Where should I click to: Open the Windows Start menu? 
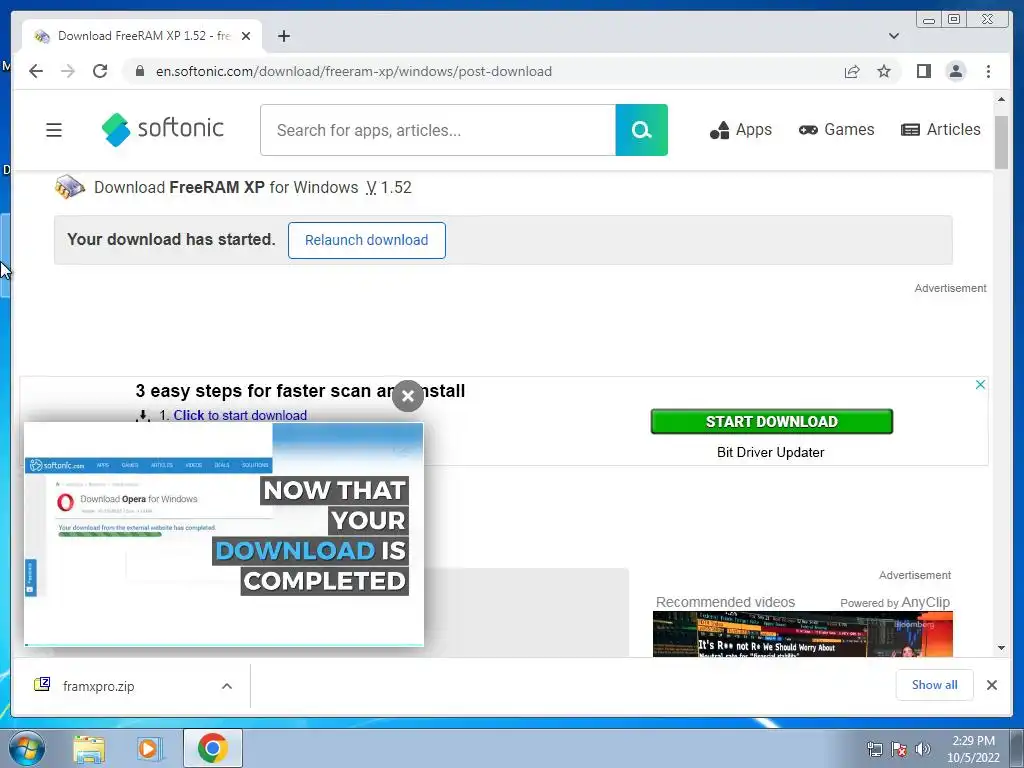click(27, 748)
